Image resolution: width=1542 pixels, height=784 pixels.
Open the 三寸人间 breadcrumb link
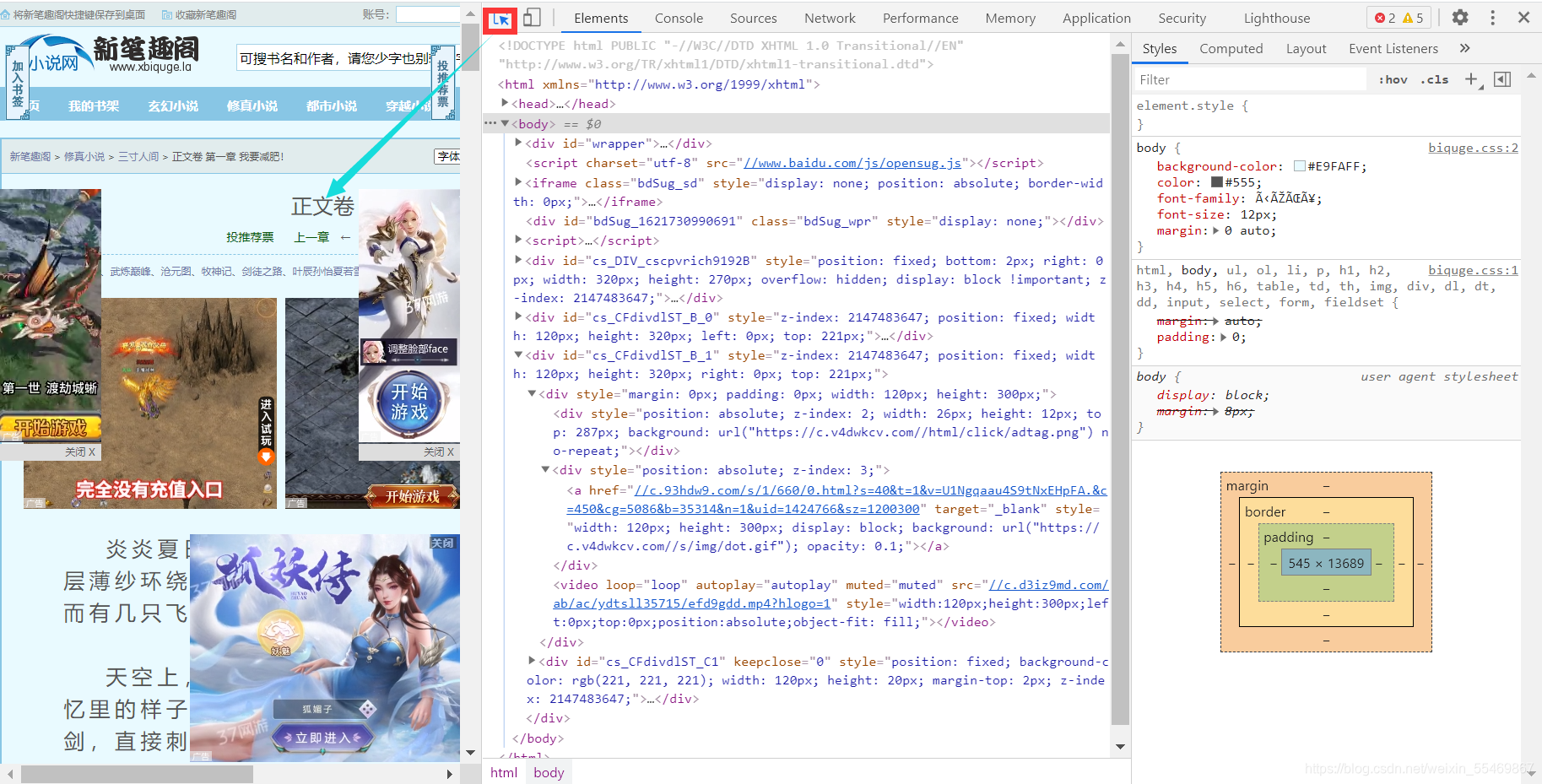coord(138,157)
